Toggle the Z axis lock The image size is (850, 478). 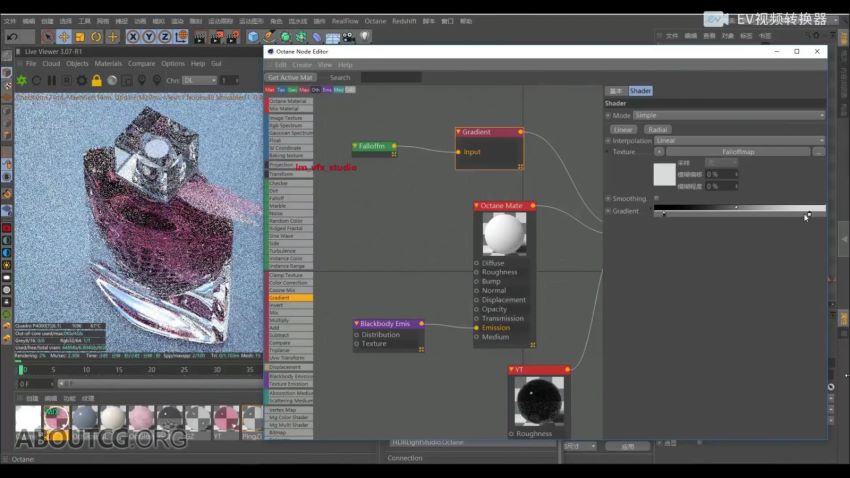point(165,37)
